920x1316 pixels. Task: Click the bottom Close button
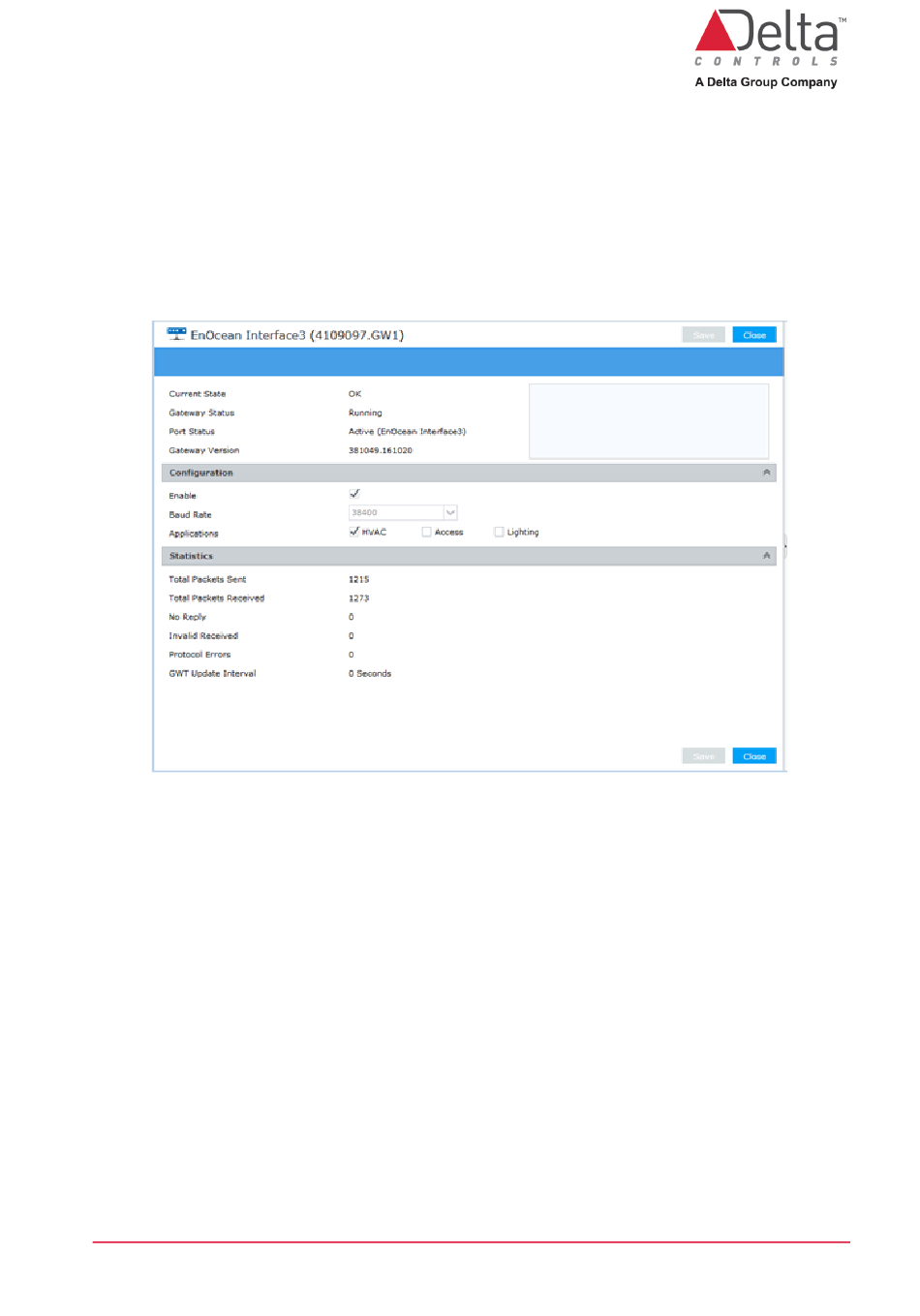click(754, 756)
